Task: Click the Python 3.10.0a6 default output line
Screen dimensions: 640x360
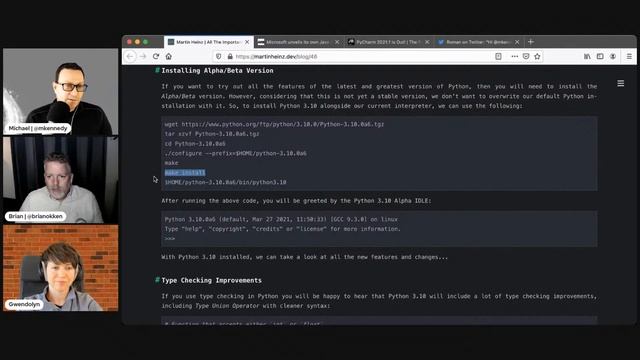Action: [x=281, y=220]
